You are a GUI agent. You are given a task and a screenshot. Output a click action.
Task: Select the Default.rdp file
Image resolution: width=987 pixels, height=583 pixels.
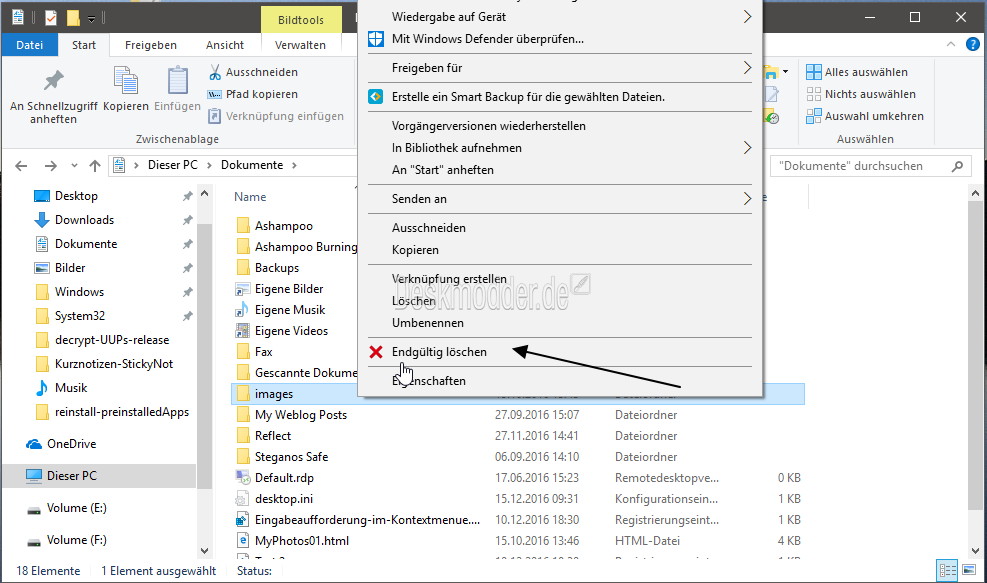coord(284,478)
